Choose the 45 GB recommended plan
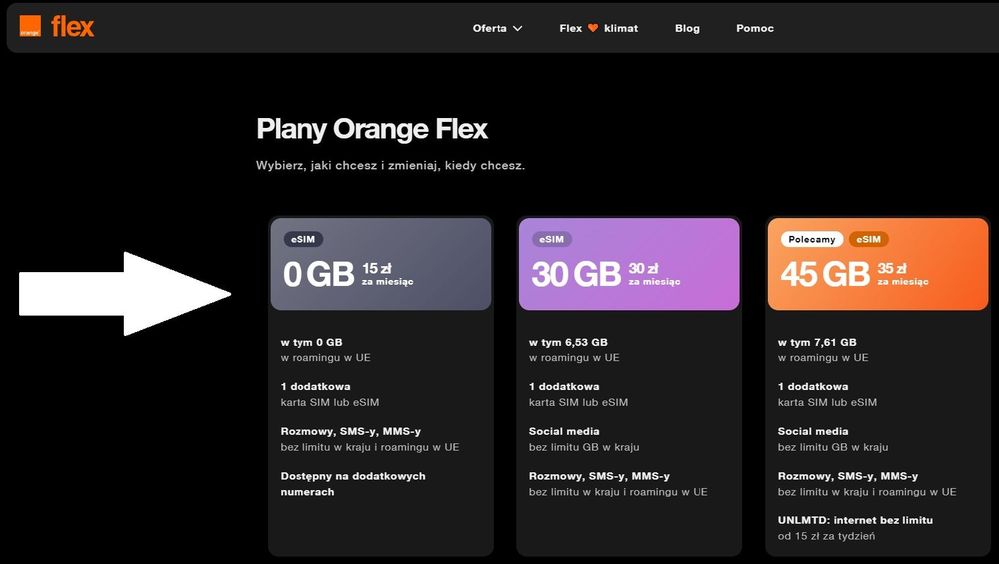The height and width of the screenshot is (564, 999). click(877, 265)
